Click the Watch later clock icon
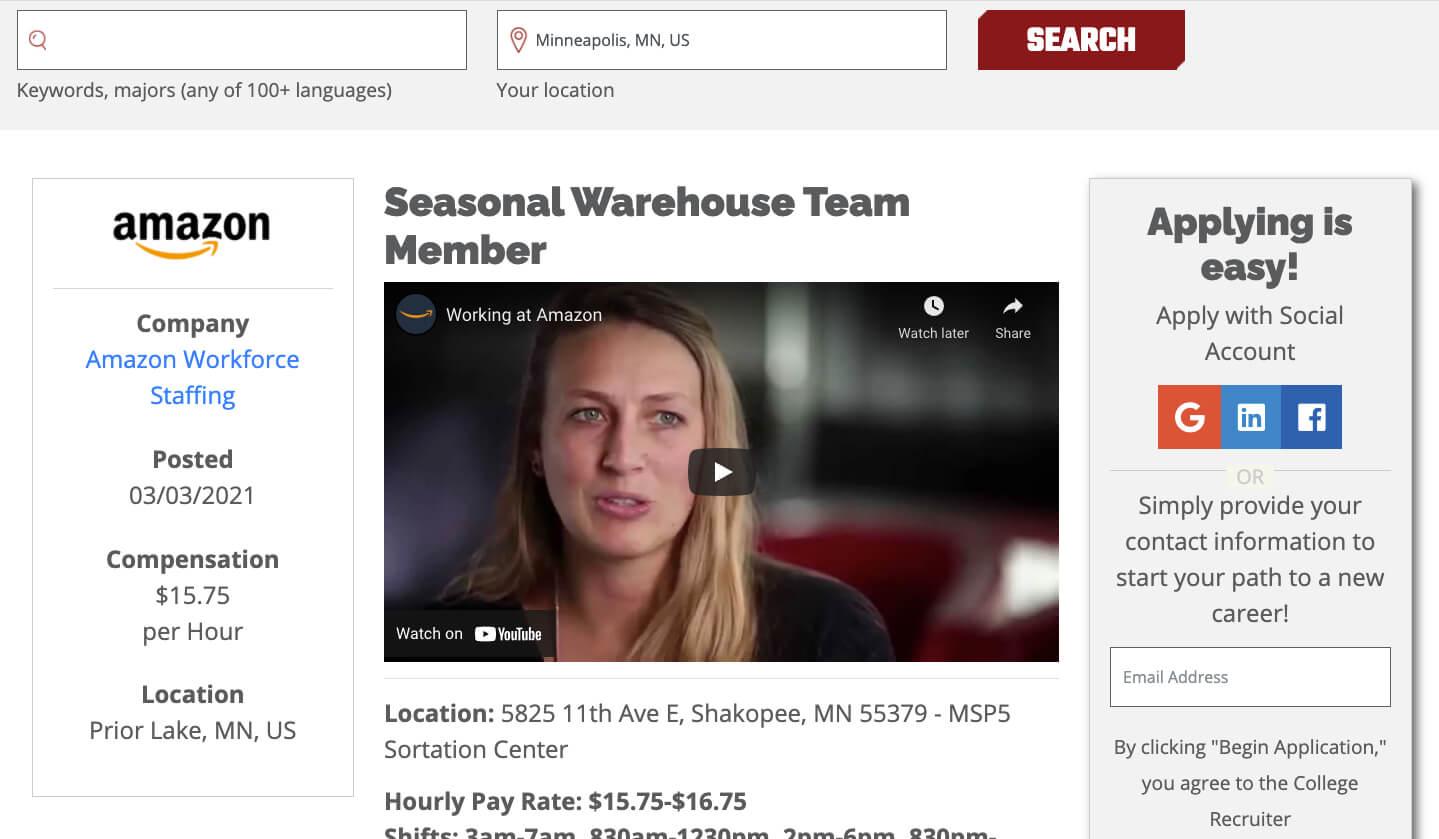The image size is (1439, 839). [933, 306]
